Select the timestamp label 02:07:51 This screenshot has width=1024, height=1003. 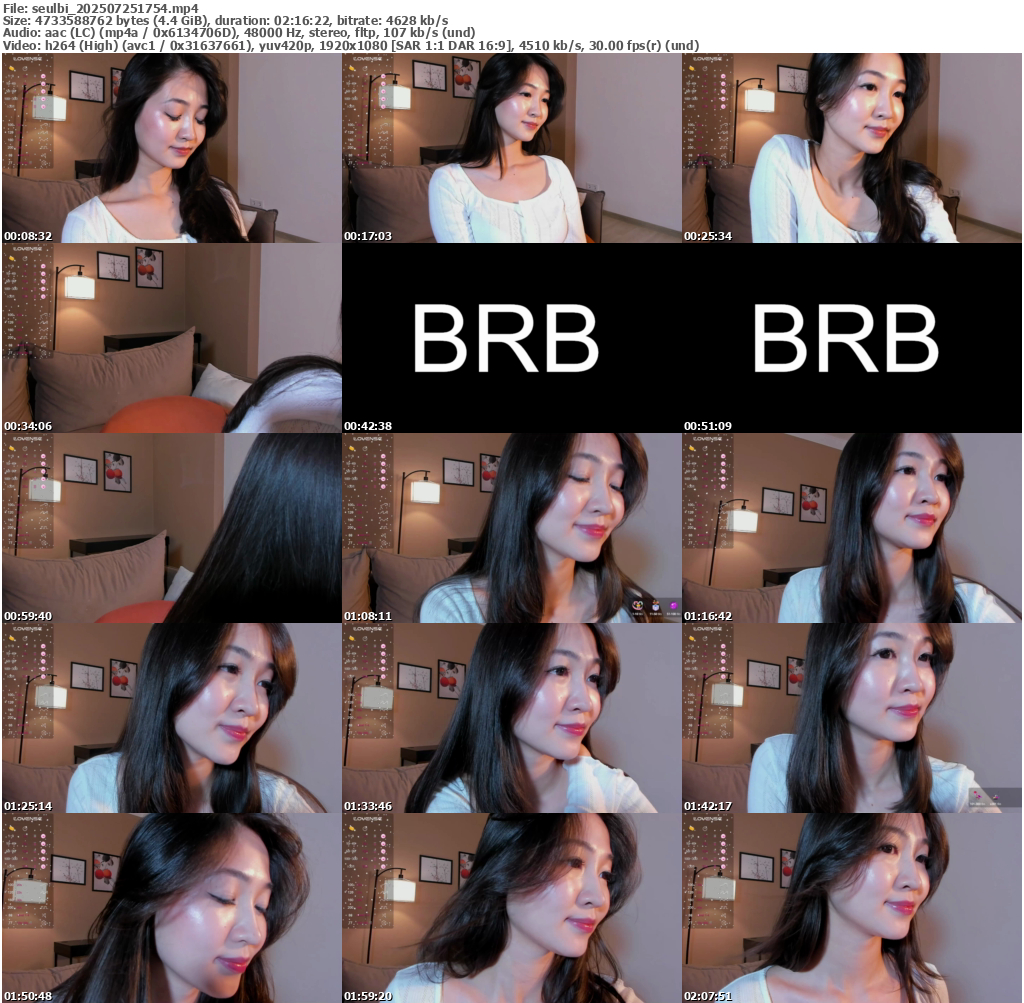tap(708, 996)
